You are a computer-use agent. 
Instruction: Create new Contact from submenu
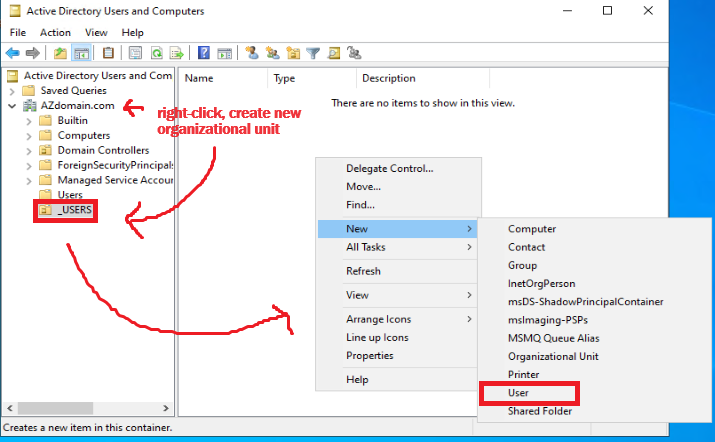pyautogui.click(x=595, y=247)
